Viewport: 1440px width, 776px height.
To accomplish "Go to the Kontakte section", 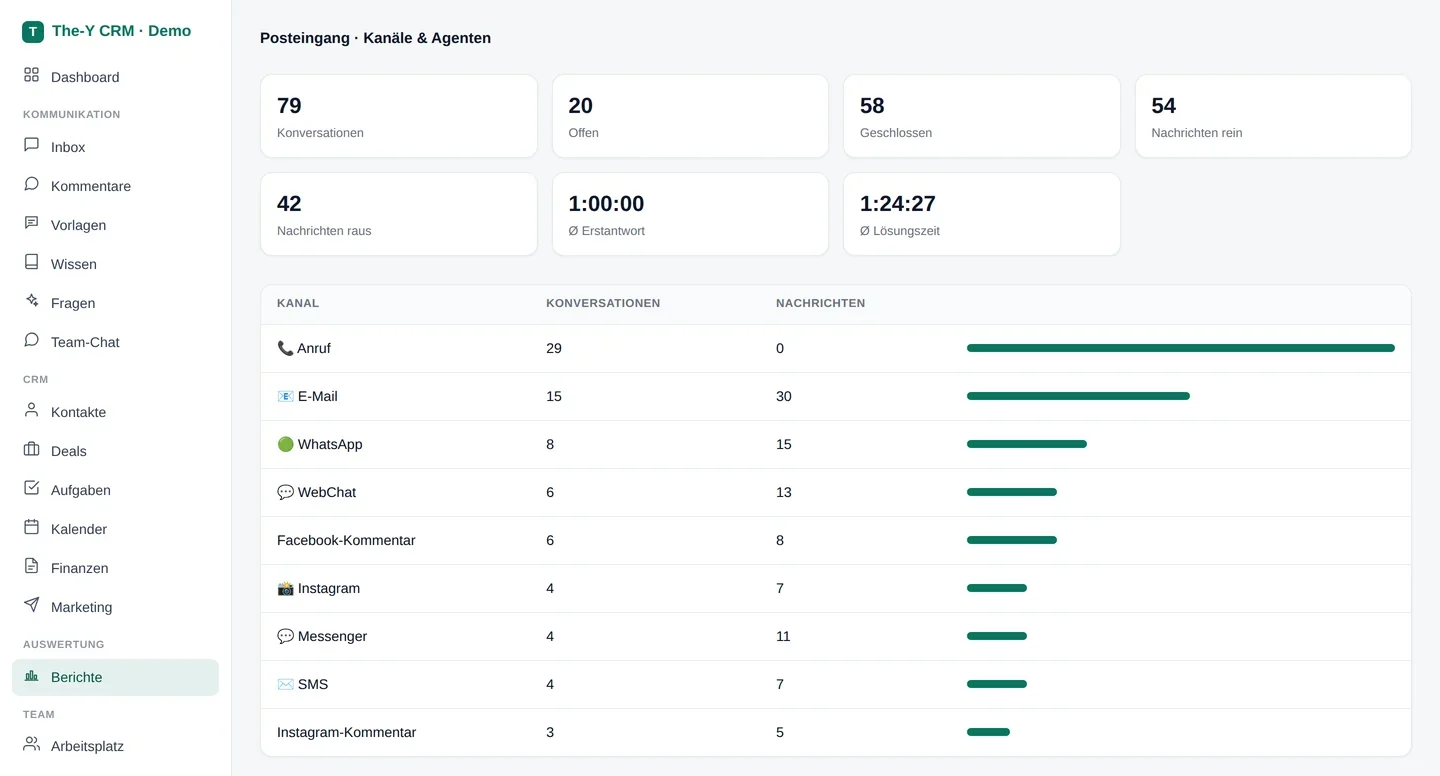I will pyautogui.click(x=115, y=412).
